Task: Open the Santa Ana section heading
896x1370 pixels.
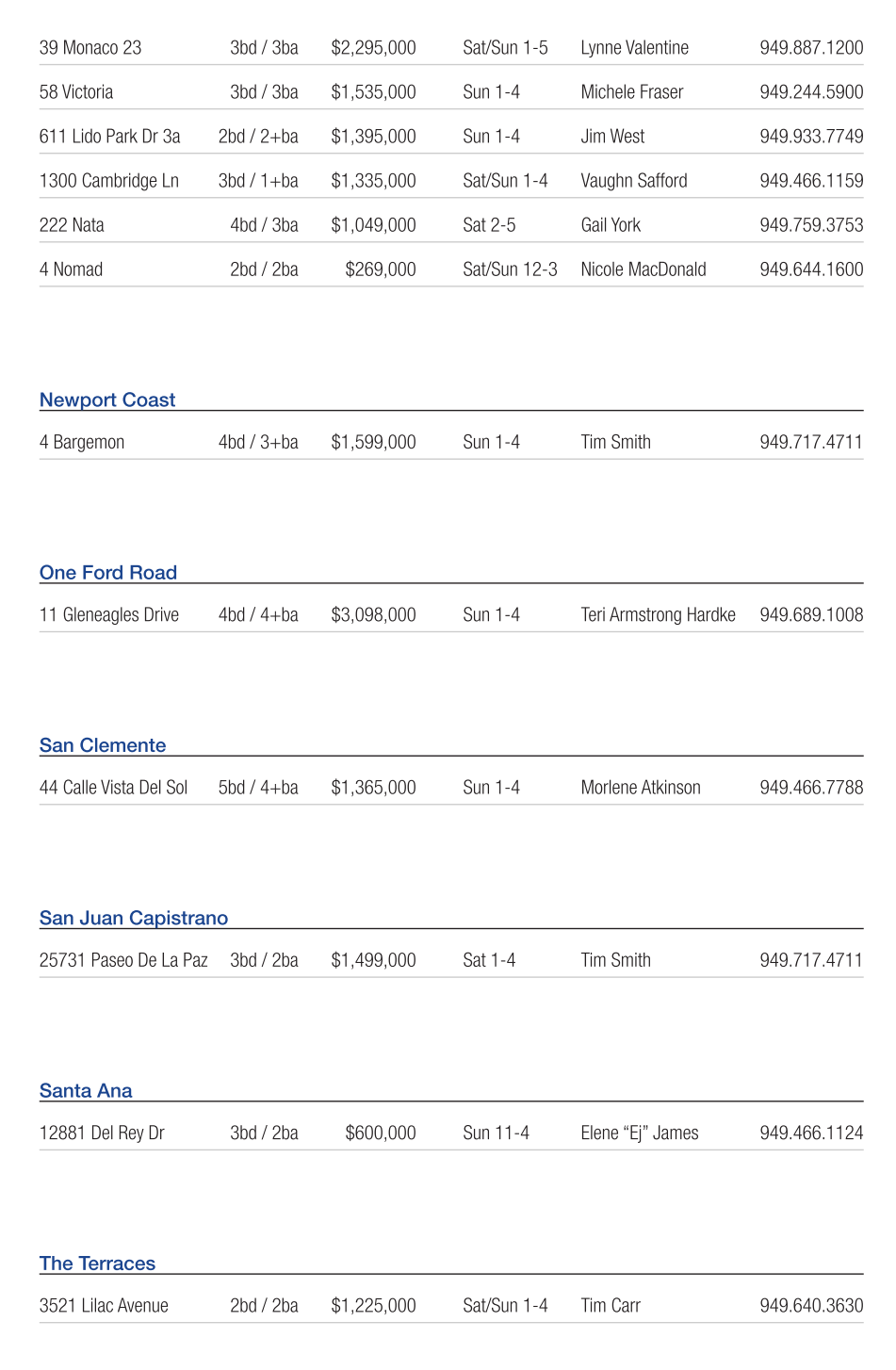Action: point(86,1091)
